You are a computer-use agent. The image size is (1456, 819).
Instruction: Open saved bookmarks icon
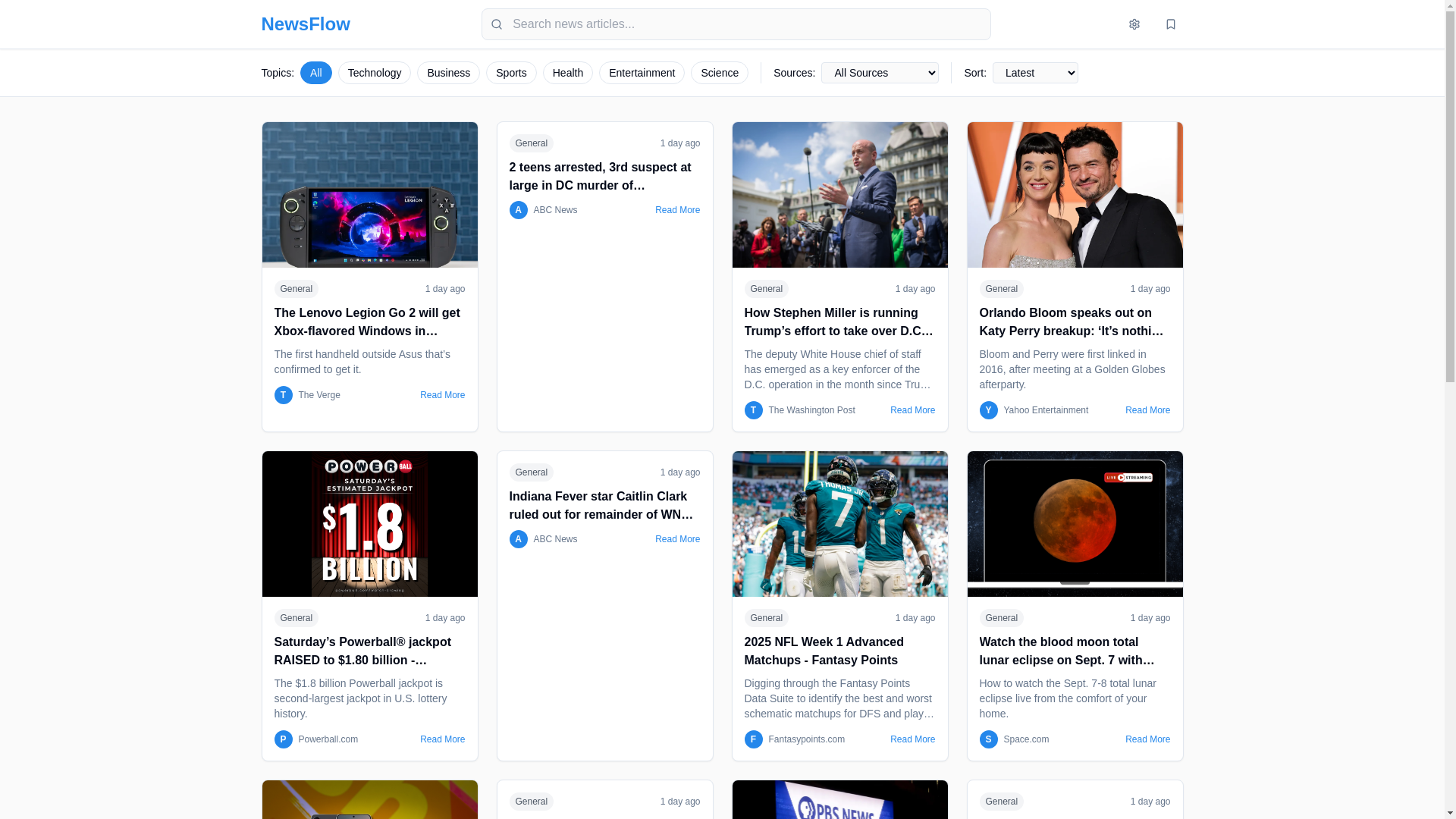[1170, 24]
